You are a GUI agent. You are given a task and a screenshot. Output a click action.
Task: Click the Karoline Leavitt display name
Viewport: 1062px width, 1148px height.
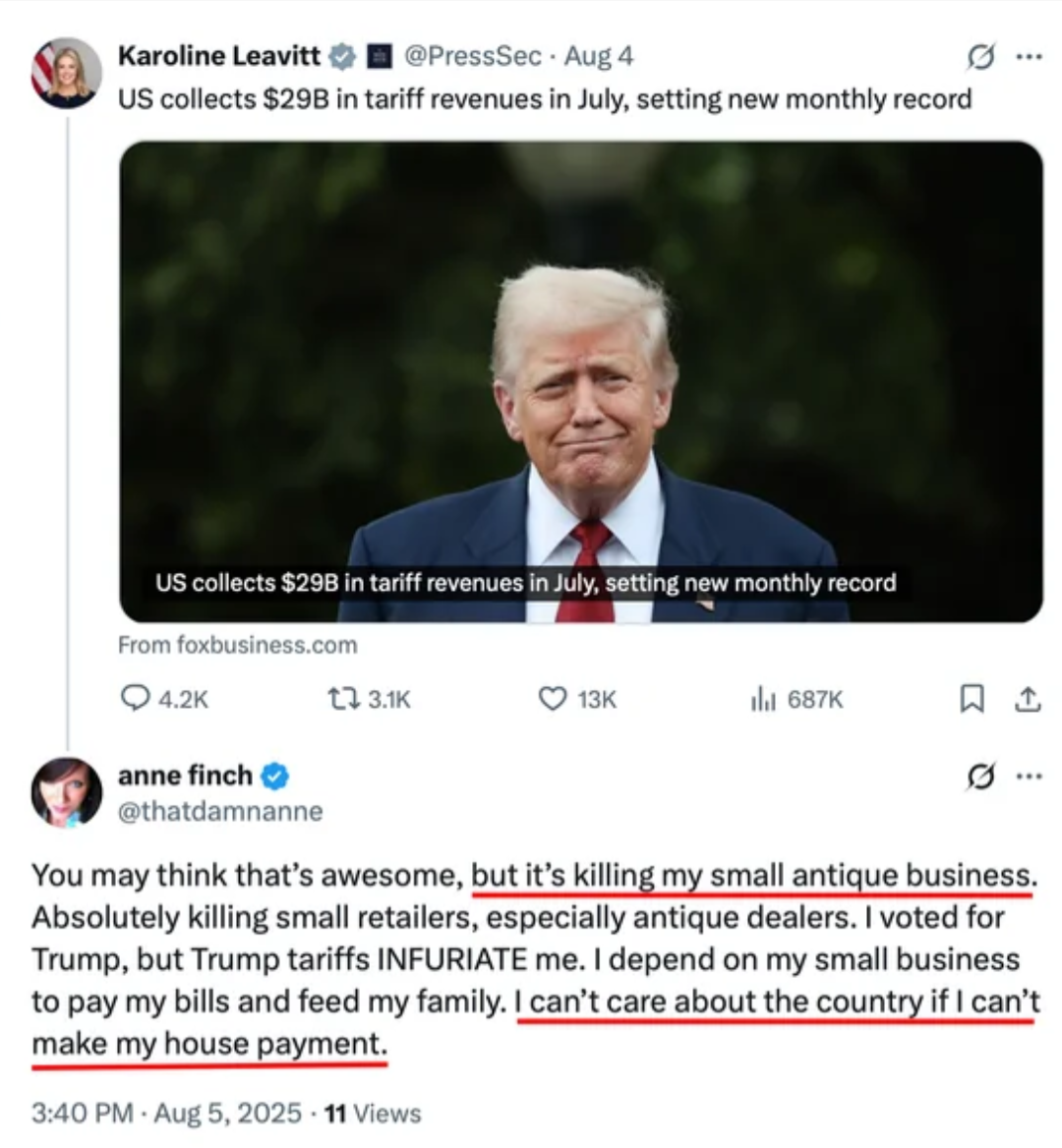[219, 56]
